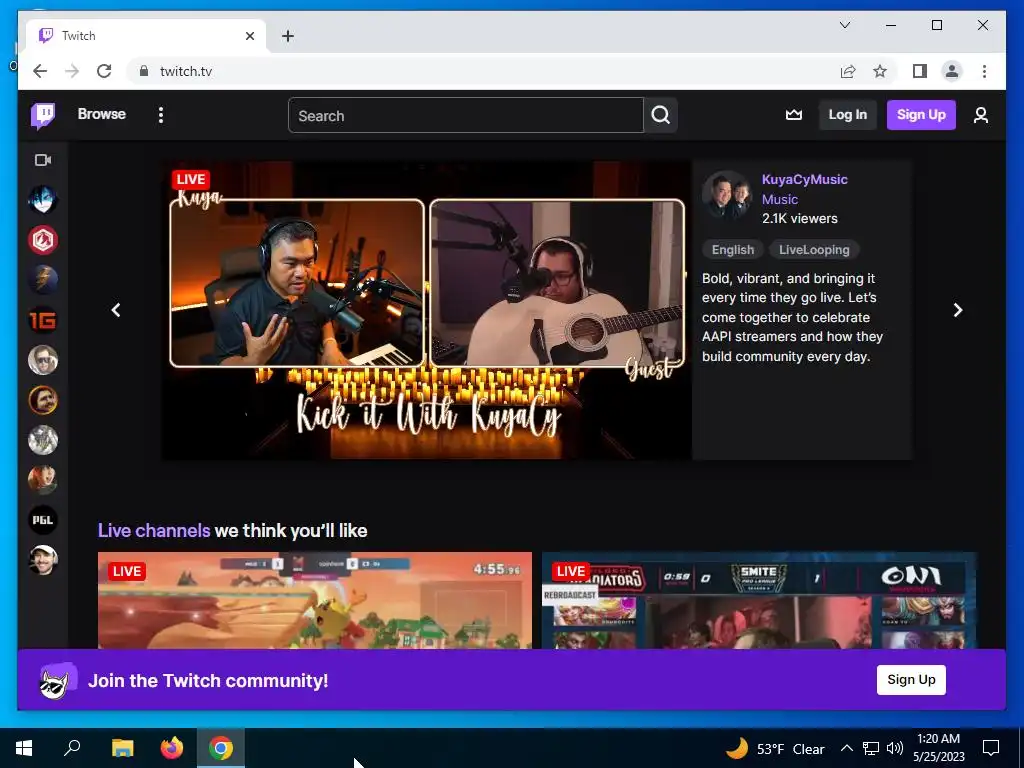Click the twitch.tv address bar
This screenshot has width=1024, height=768.
point(483,71)
